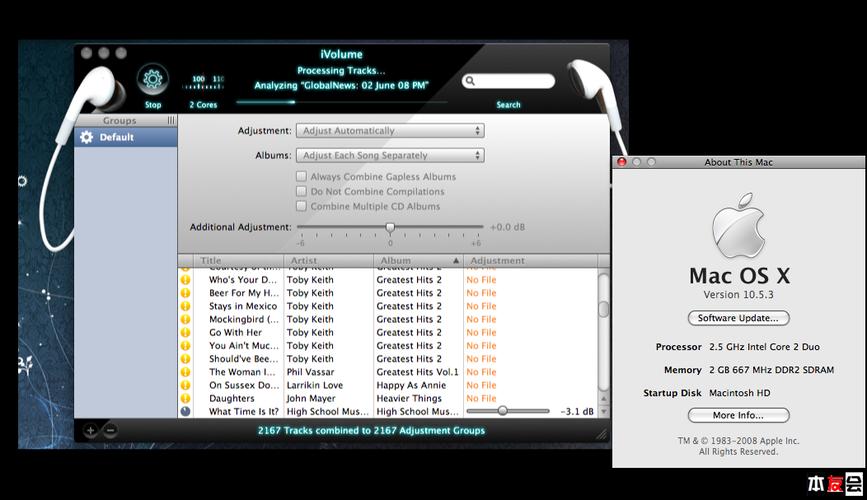This screenshot has width=867, height=500.
Task: Select the Default group gear icon
Action: [x=86, y=137]
